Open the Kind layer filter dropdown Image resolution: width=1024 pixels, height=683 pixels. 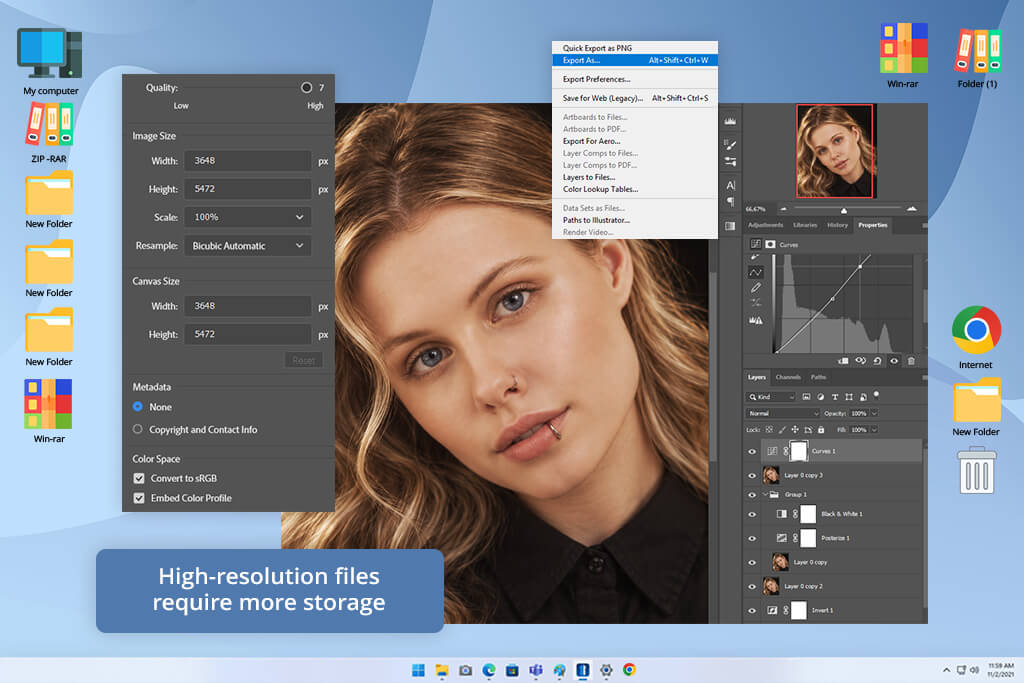tap(771, 396)
